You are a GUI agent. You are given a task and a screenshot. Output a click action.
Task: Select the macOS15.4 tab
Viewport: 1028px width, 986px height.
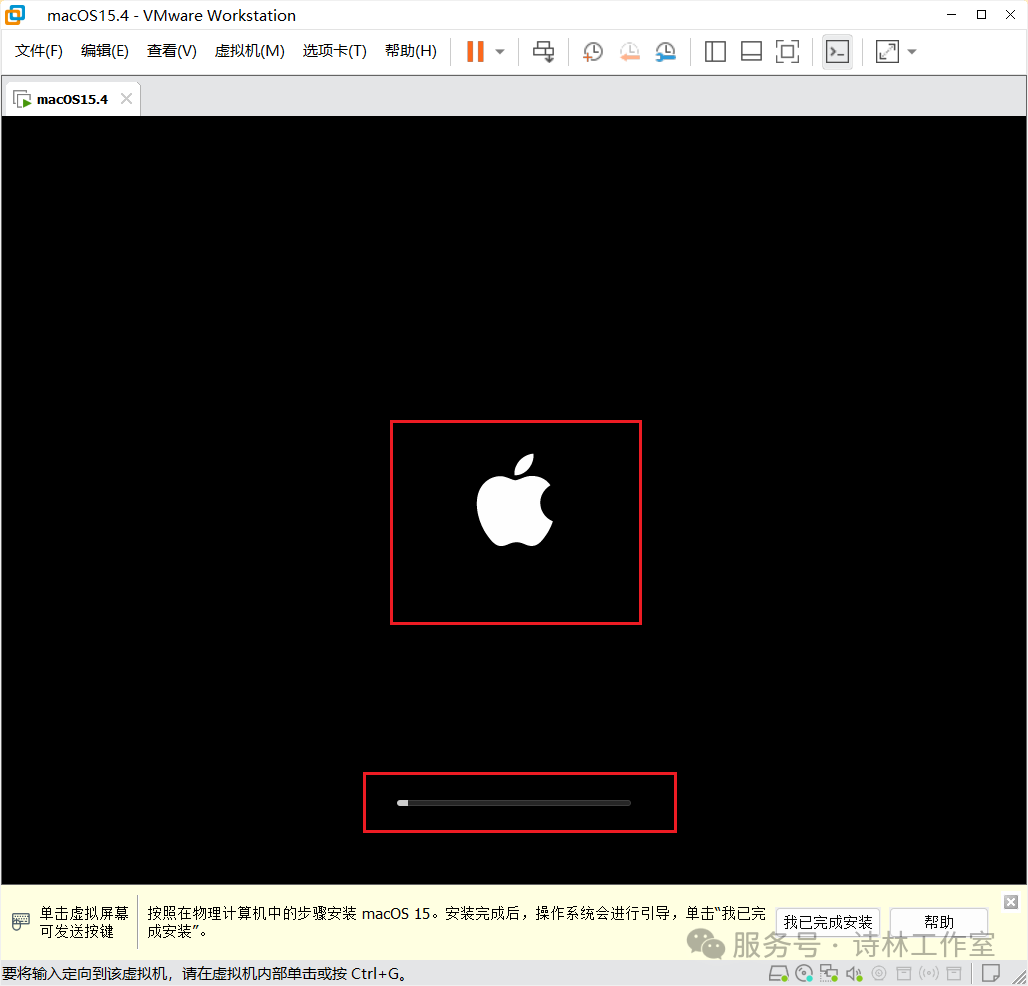click(x=72, y=100)
